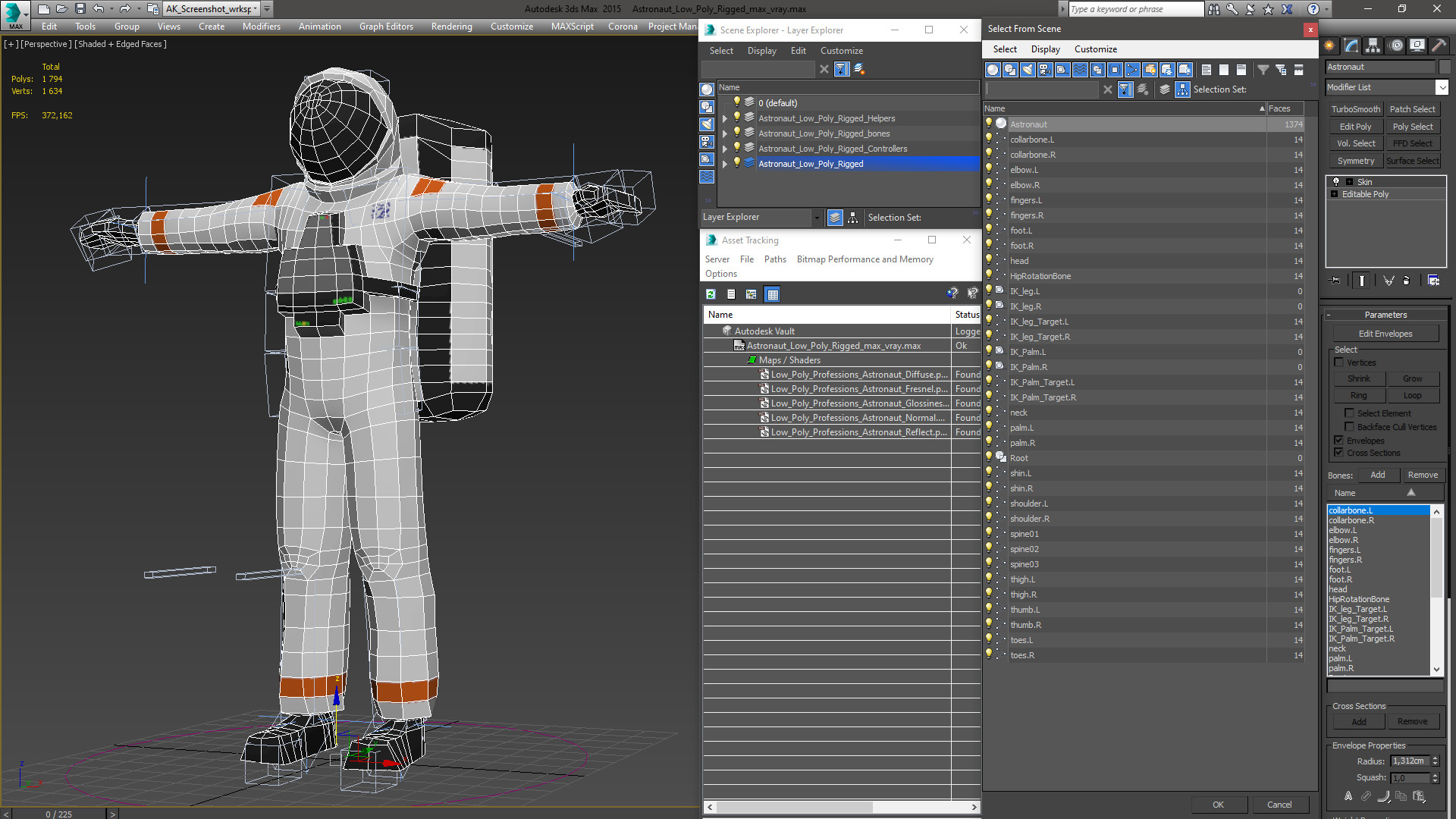Open the Hierarchy command panel tab
The width and height of the screenshot is (1456, 819).
coord(1373,46)
